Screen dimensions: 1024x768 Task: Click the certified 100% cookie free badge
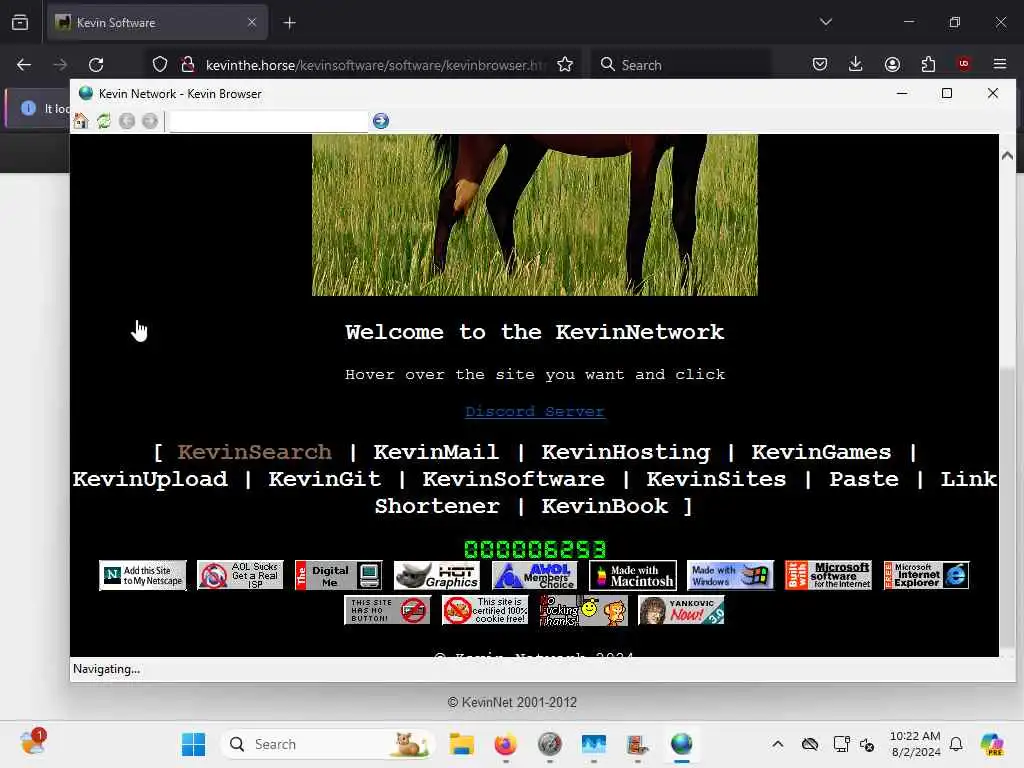(485, 611)
